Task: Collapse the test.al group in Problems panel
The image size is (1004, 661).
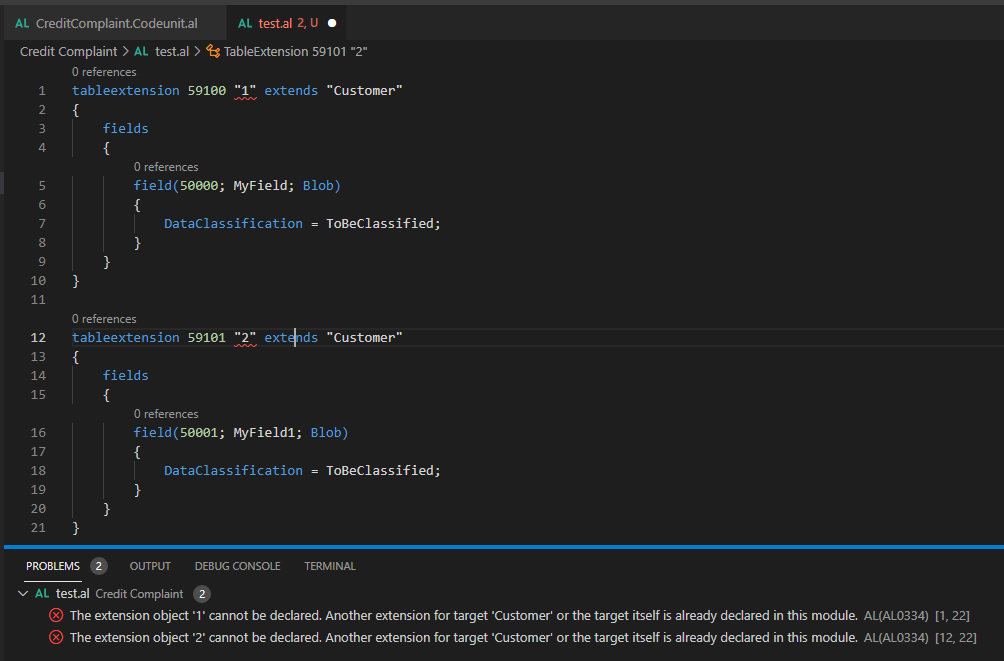Action: (x=23, y=594)
